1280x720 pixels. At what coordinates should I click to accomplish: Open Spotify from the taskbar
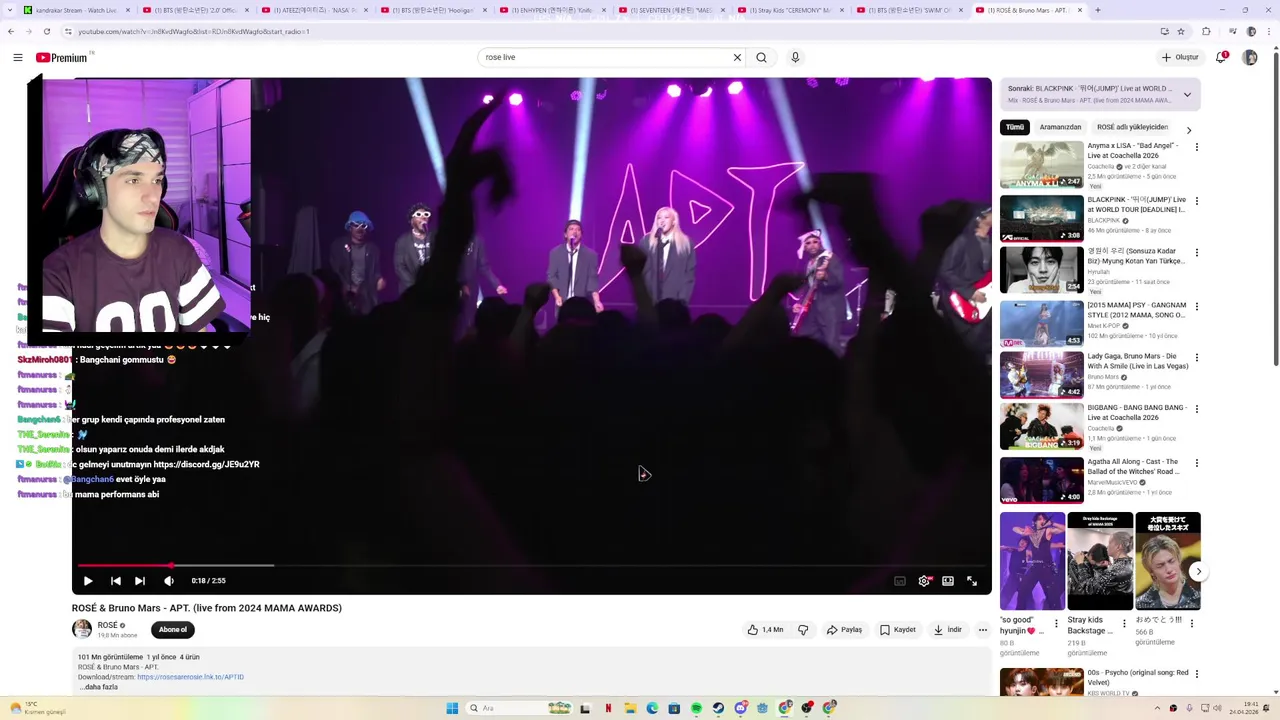(696, 708)
